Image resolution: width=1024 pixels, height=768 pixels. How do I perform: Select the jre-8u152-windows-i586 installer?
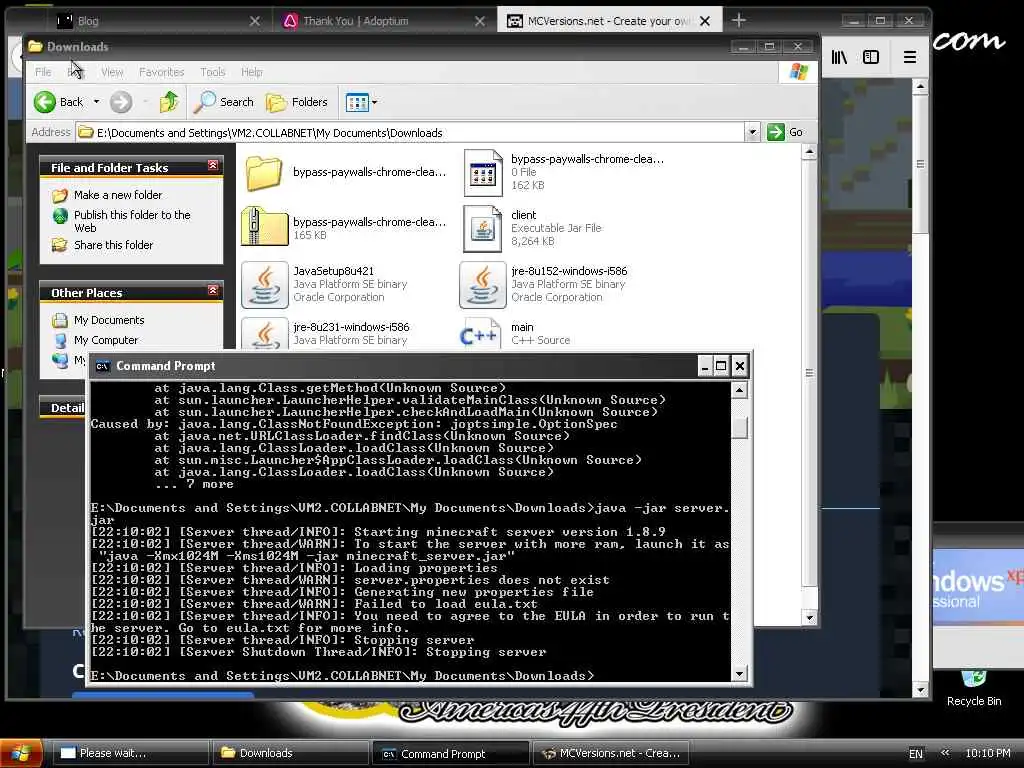(x=483, y=285)
